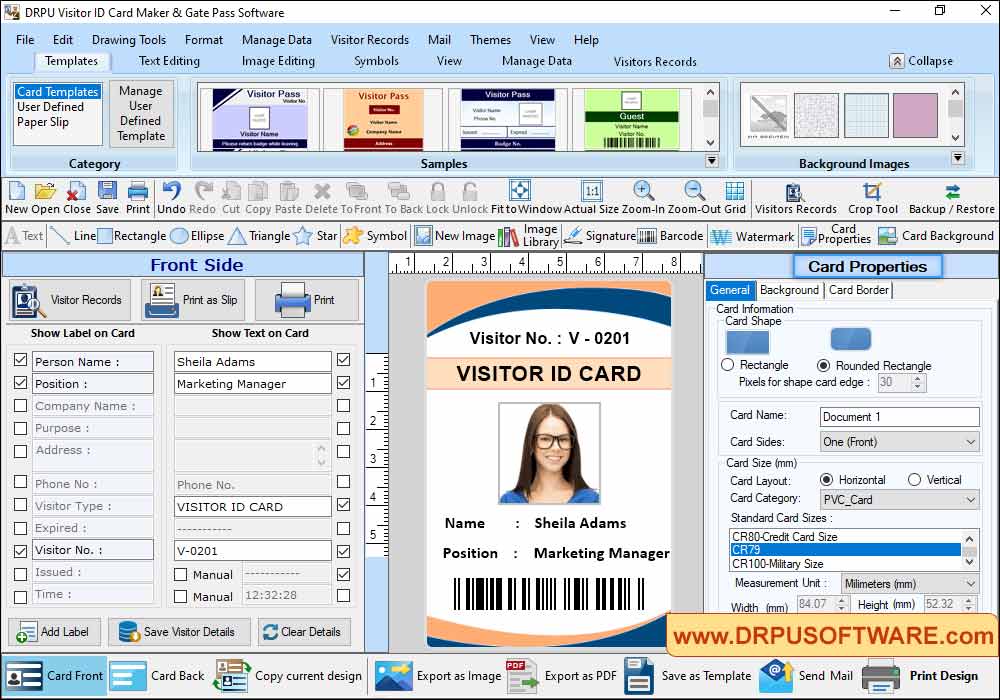
Task: Add a New Image
Action: coord(455,236)
